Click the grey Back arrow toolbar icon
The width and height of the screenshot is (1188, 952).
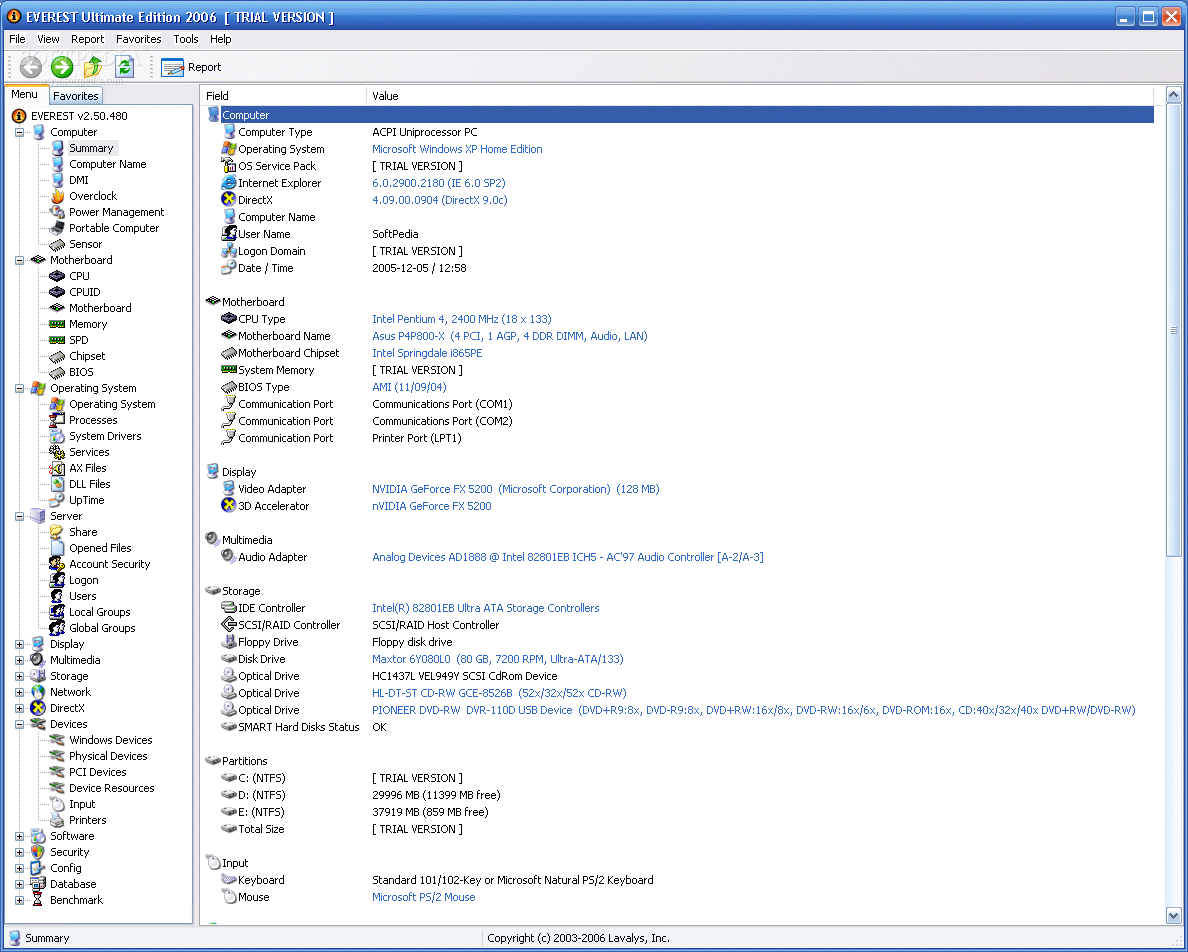[x=30, y=67]
